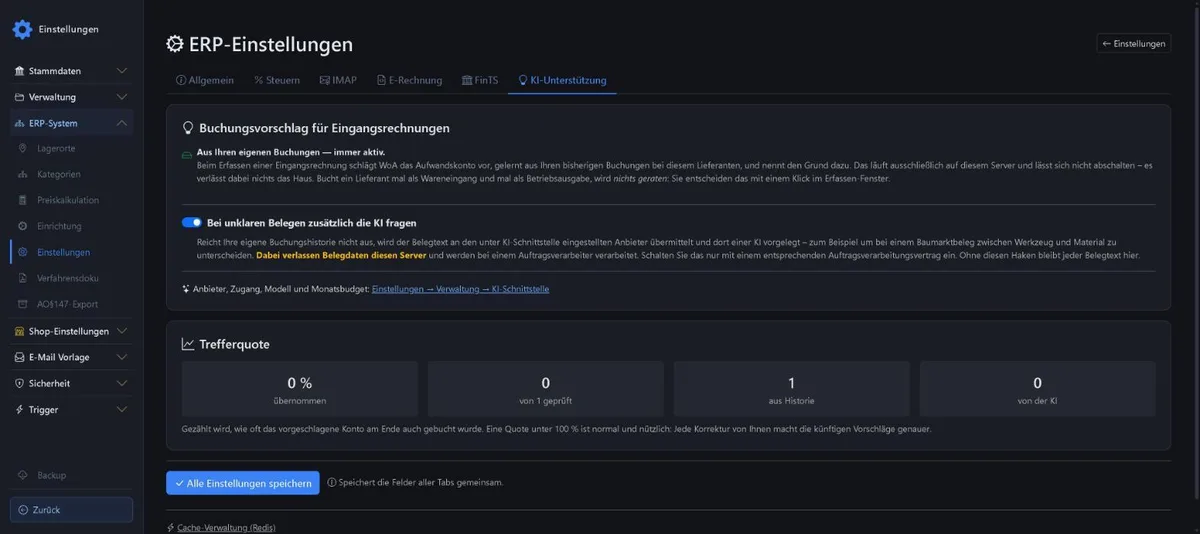The height and width of the screenshot is (534, 1200).
Task: Click the Zurück button in sidebar
Action: click(71, 510)
